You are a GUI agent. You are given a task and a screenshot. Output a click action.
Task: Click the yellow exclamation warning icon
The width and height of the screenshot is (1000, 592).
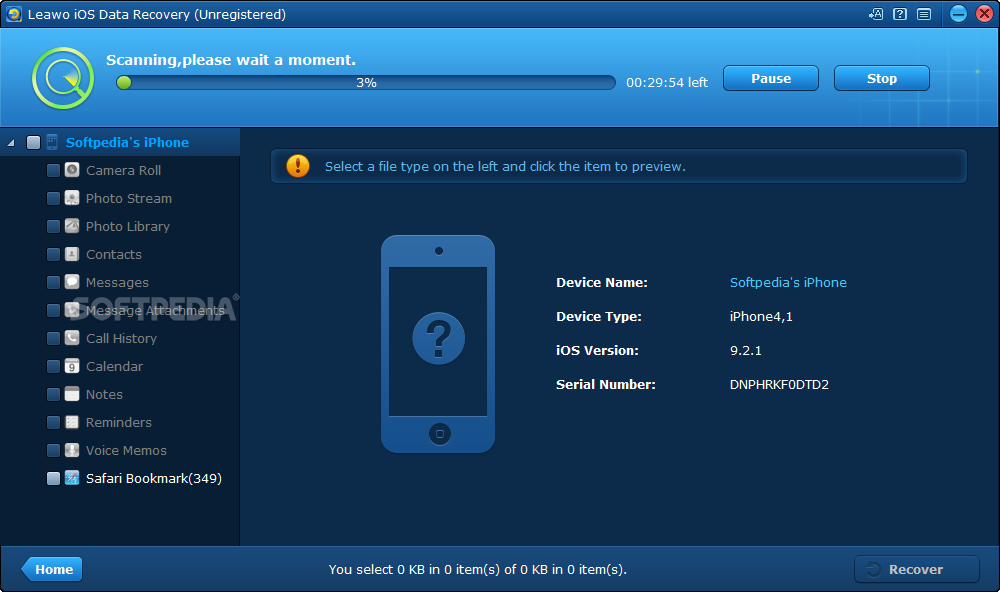click(x=298, y=166)
